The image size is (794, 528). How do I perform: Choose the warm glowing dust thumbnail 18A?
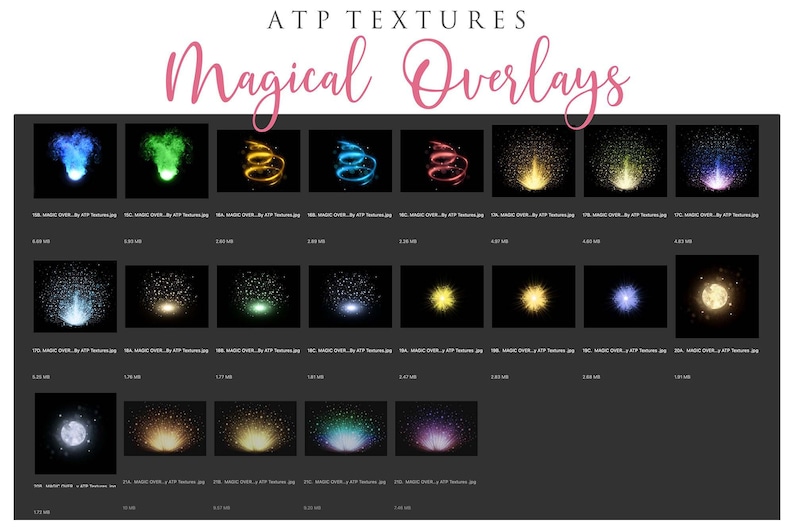(167, 297)
